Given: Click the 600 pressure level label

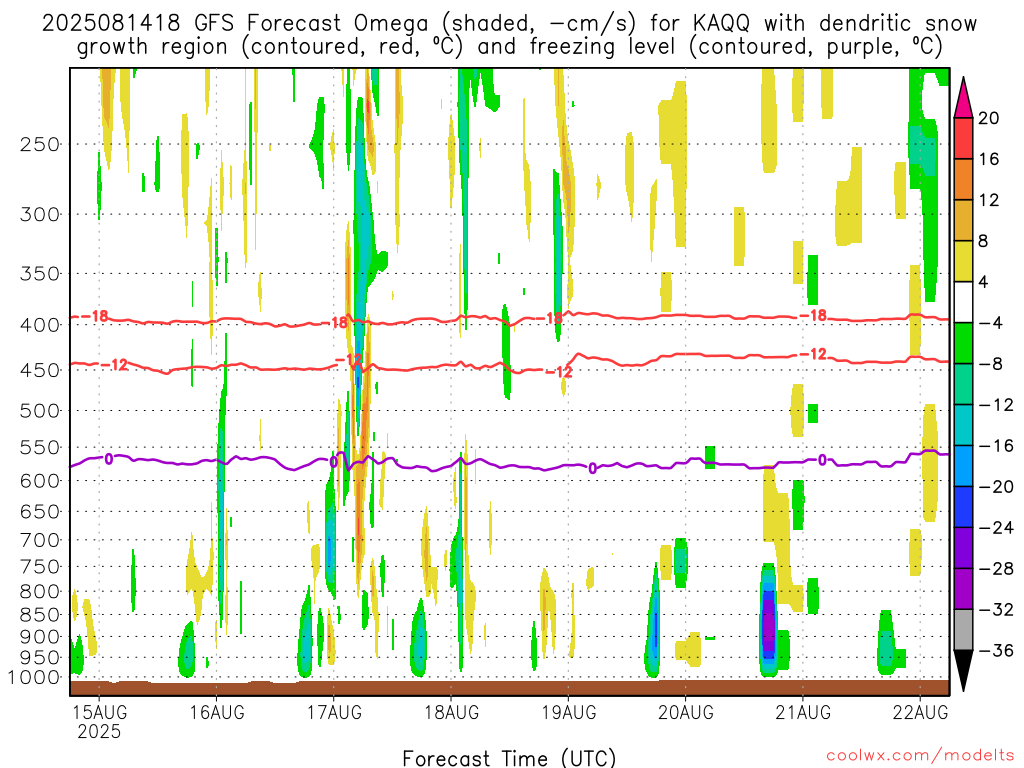Looking at the screenshot, I should pos(40,481).
